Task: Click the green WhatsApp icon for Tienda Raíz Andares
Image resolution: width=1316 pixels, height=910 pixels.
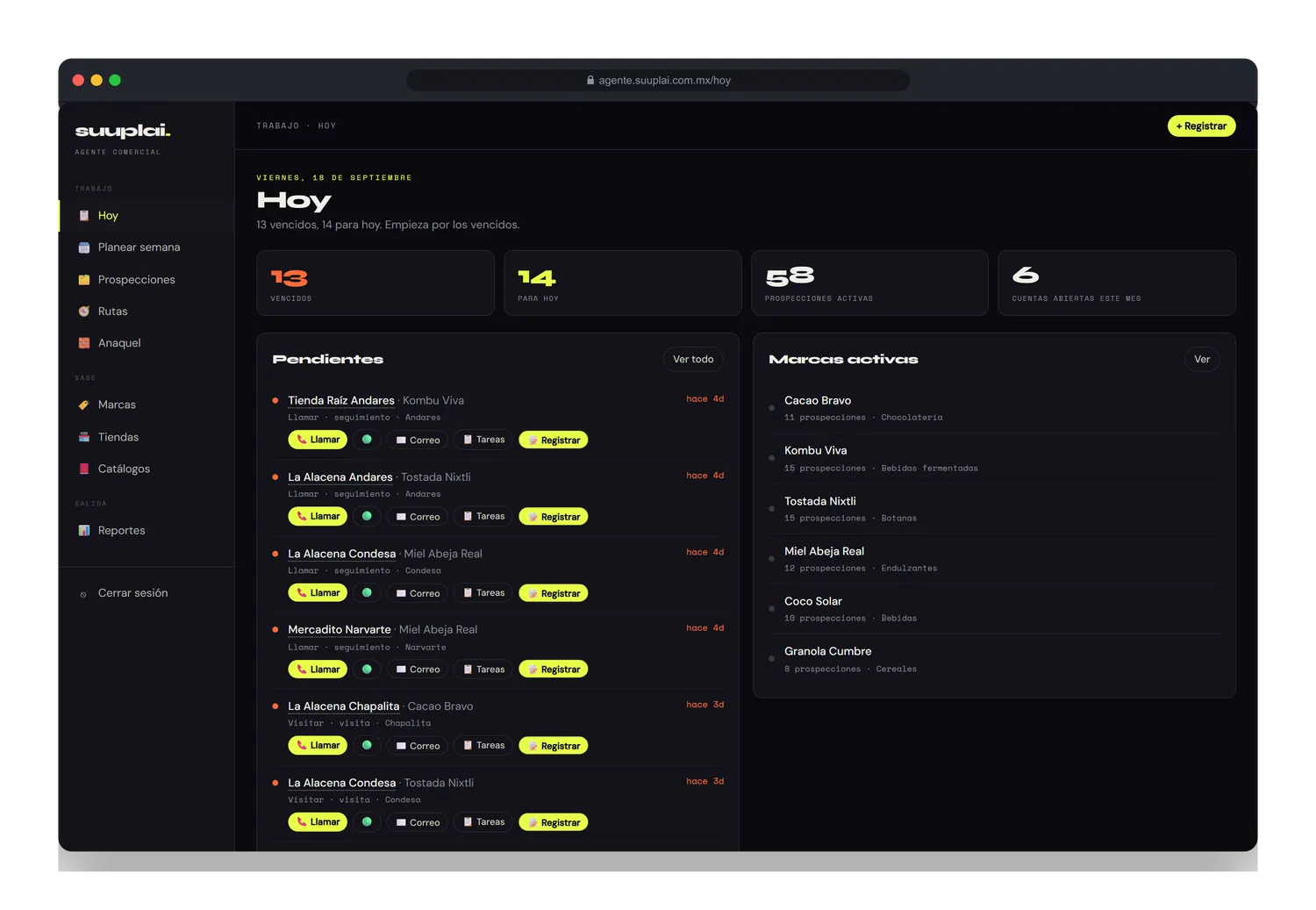Action: click(367, 440)
